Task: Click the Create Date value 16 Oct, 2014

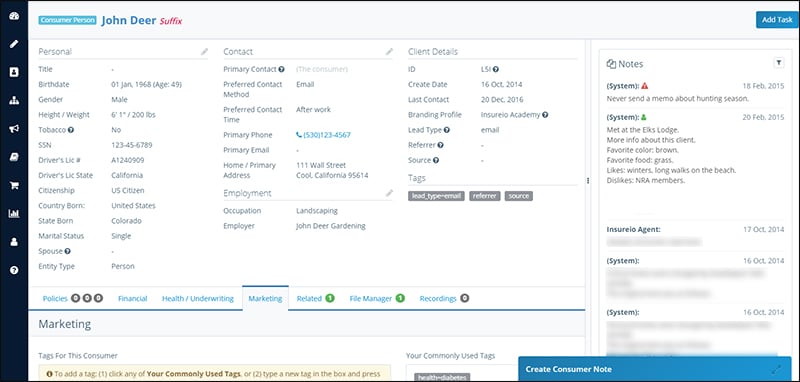Action: click(x=502, y=85)
